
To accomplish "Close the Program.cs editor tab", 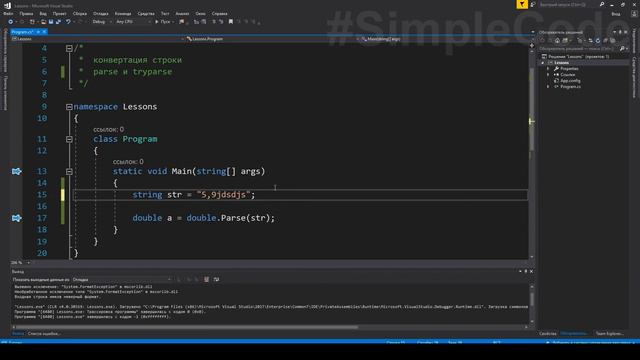I will coord(44,32).
